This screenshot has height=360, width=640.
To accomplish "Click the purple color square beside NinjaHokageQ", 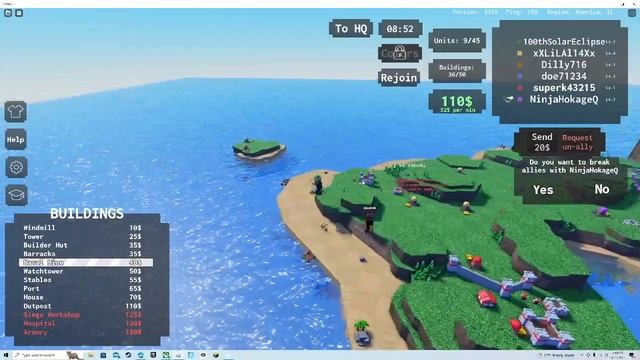I will [520, 99].
